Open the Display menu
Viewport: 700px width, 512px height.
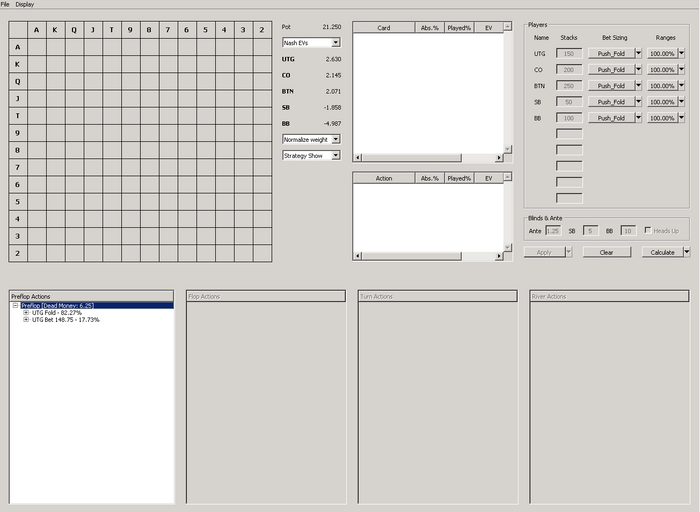(x=25, y=4)
